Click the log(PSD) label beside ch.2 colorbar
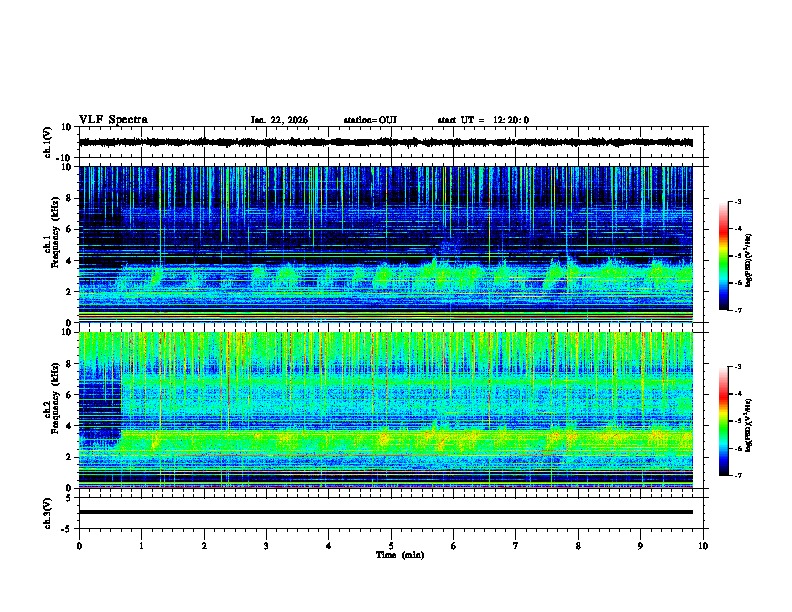792x612 pixels. tap(749, 425)
